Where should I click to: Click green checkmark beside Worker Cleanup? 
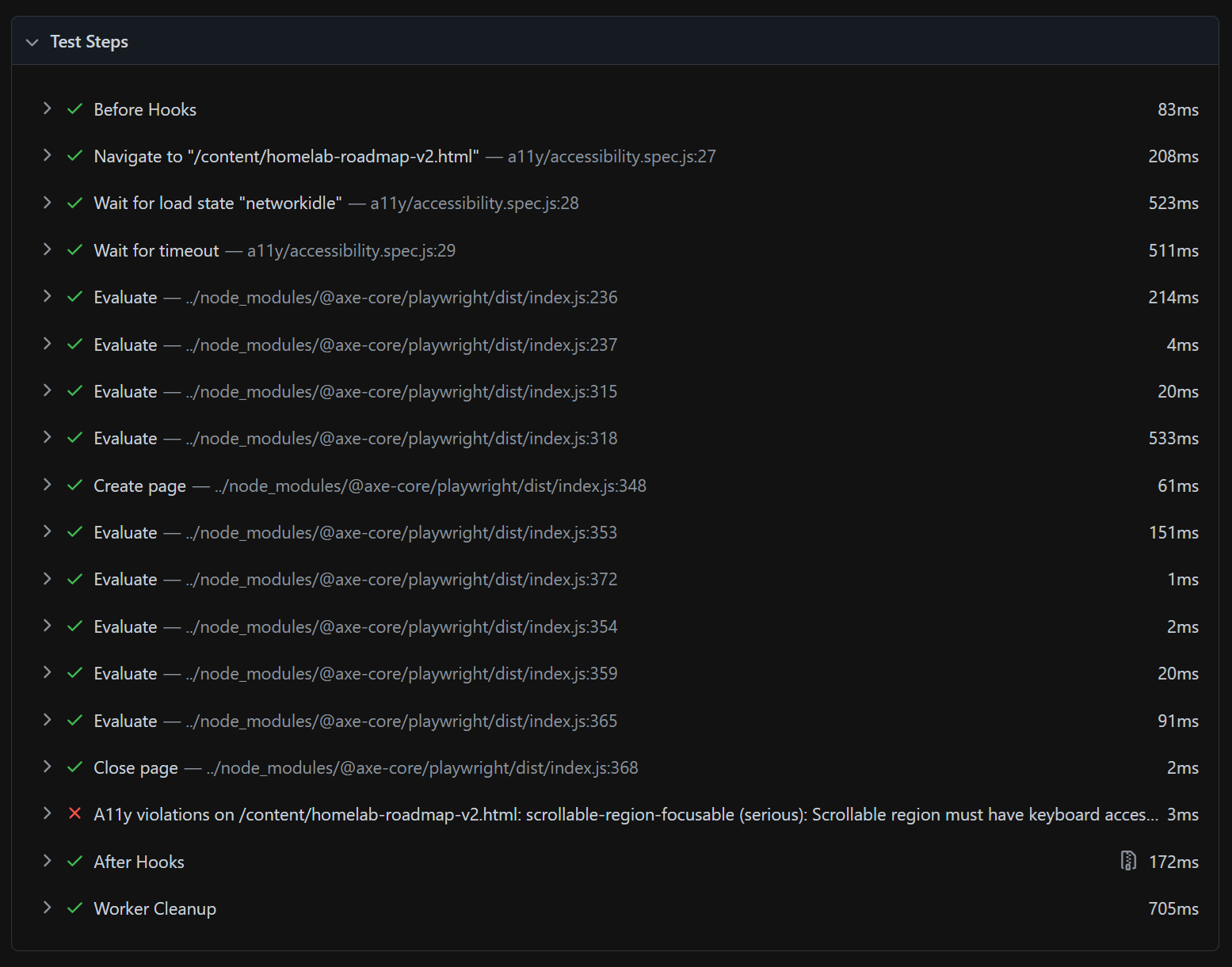75,908
